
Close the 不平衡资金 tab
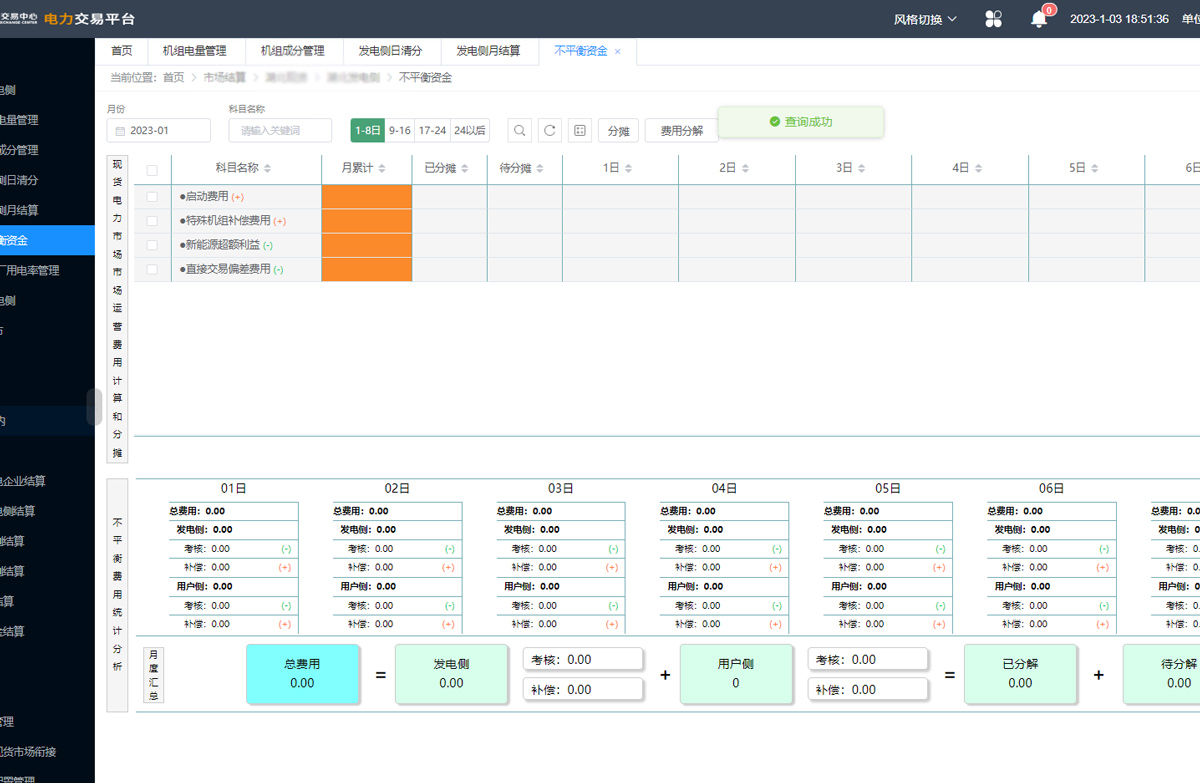point(618,51)
